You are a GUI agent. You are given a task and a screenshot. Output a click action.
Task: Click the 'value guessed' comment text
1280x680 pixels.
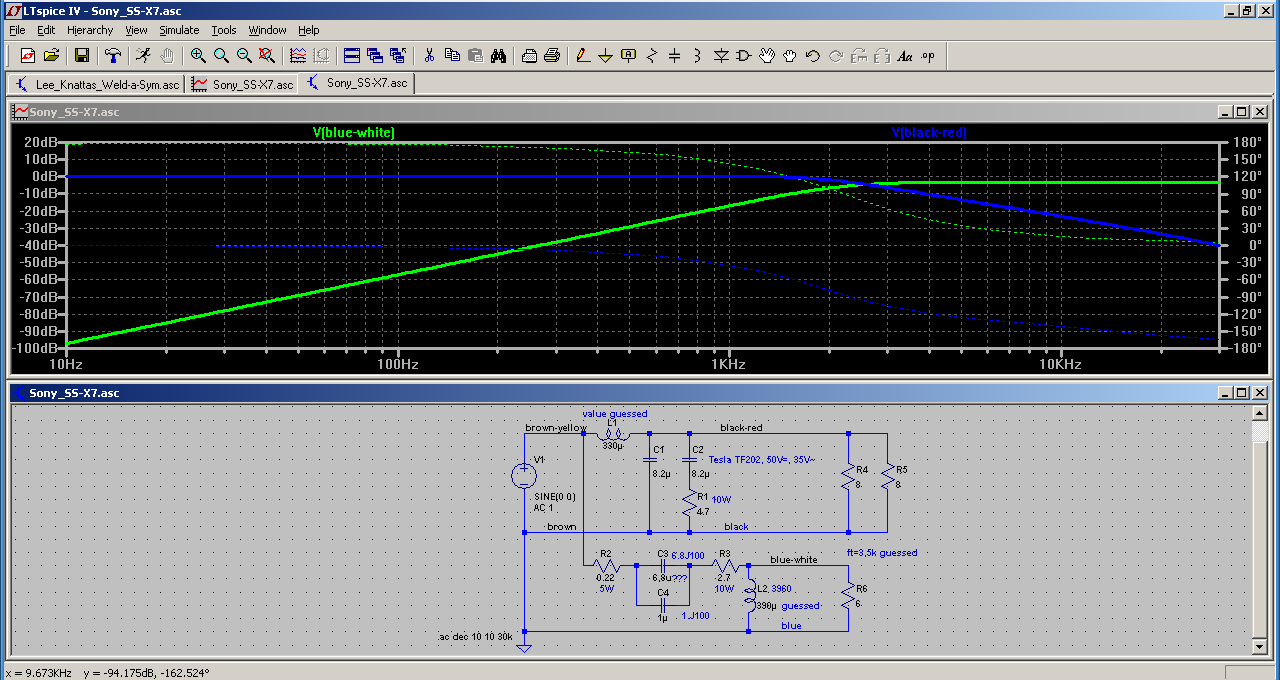pyautogui.click(x=615, y=414)
